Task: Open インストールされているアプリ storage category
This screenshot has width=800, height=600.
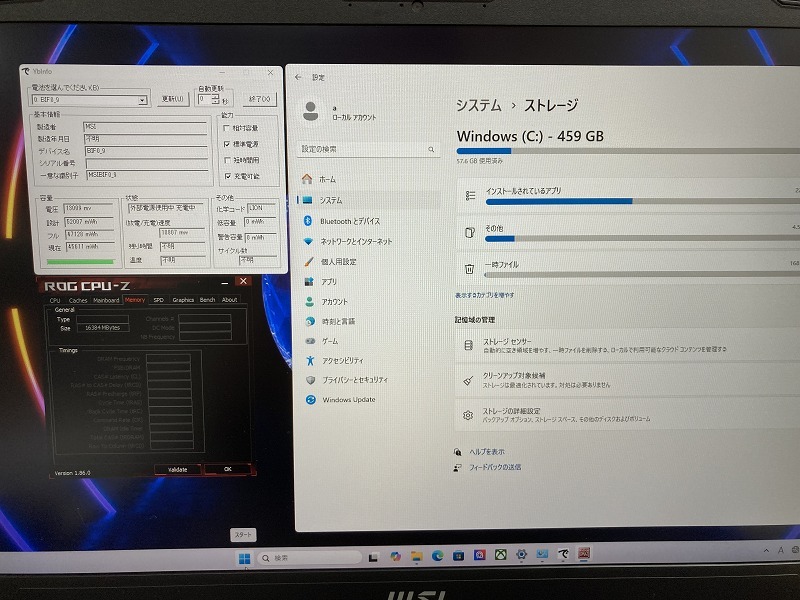Action: (x=628, y=195)
